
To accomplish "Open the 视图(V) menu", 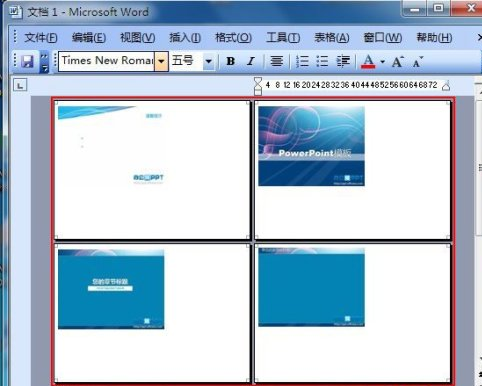I will pos(137,37).
